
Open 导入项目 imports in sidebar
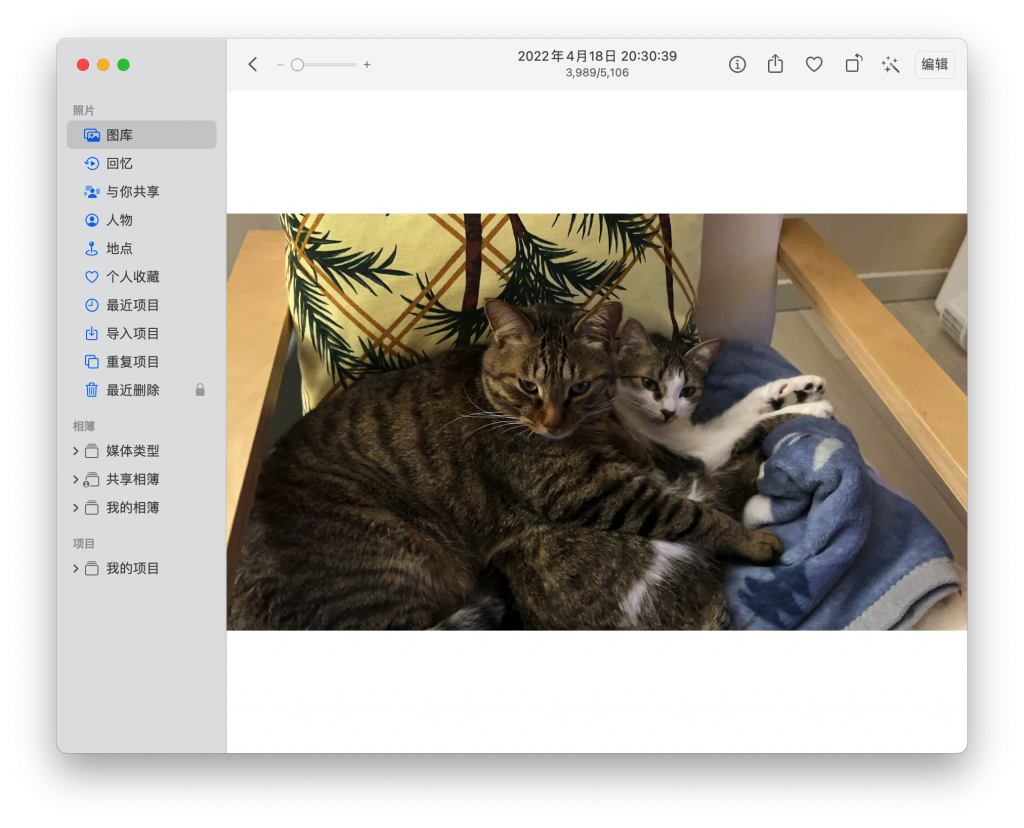142,334
